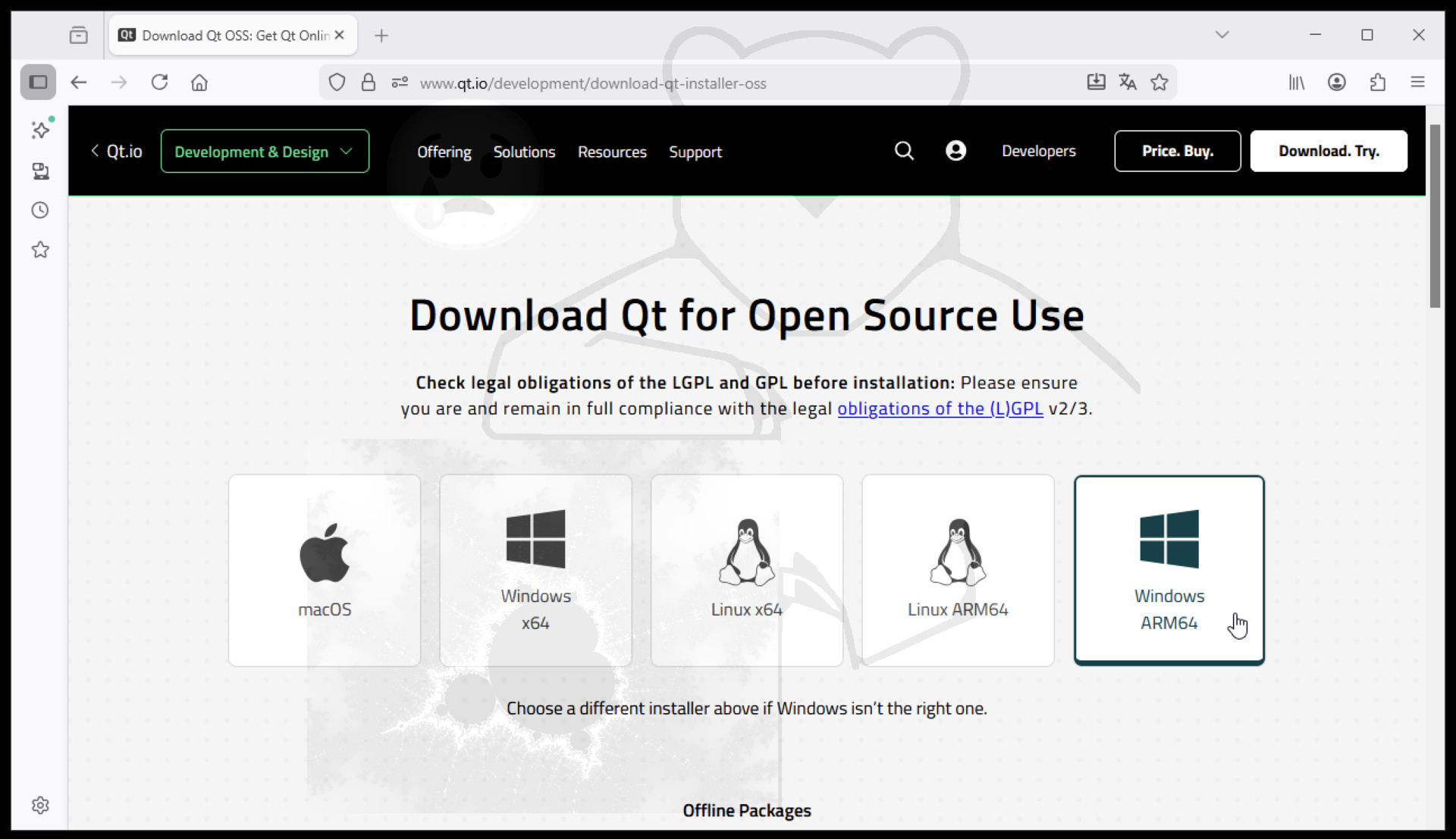Open the list all tabs chevron

click(1222, 35)
